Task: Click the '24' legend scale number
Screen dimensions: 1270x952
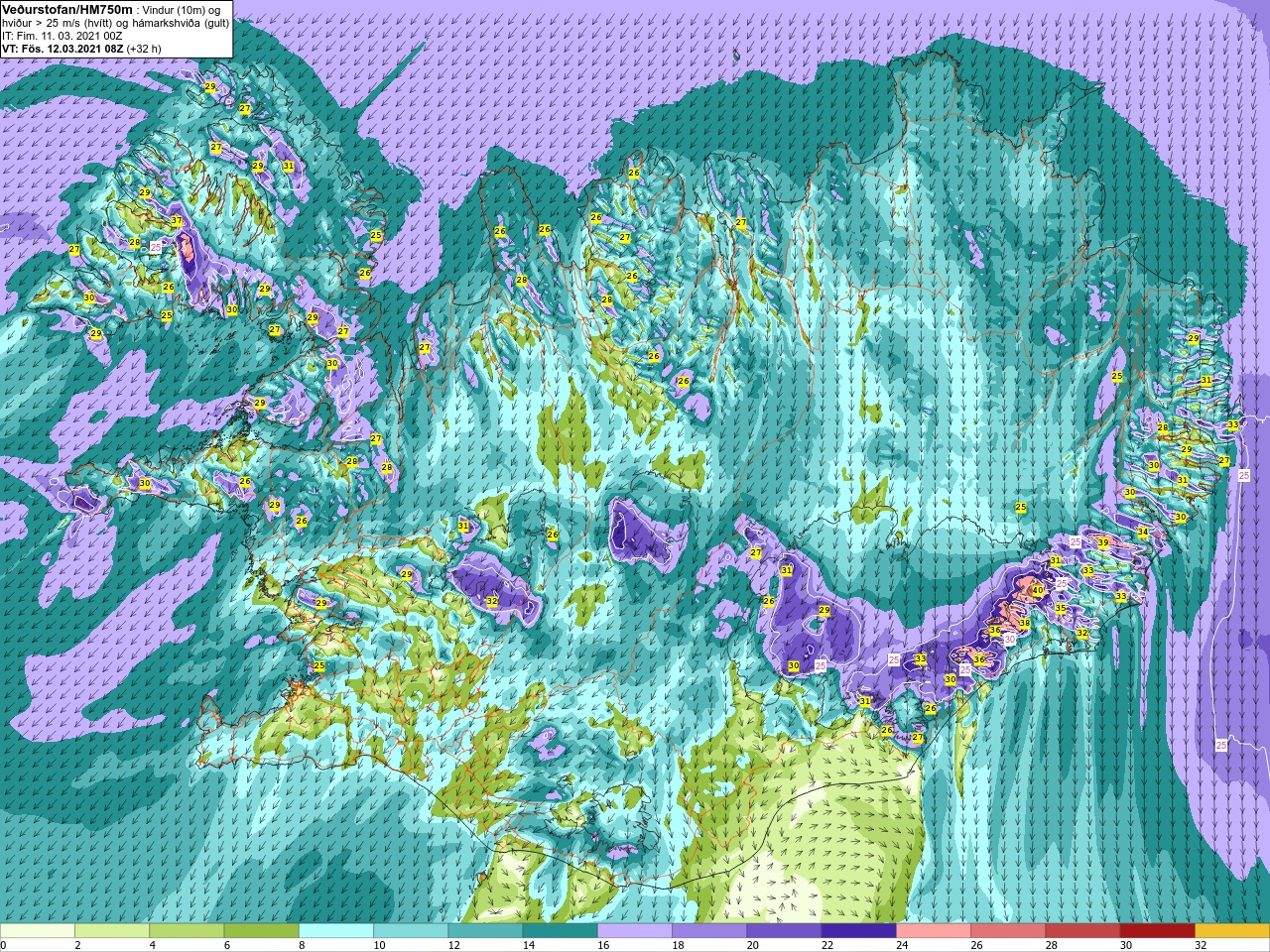Action: [902, 945]
